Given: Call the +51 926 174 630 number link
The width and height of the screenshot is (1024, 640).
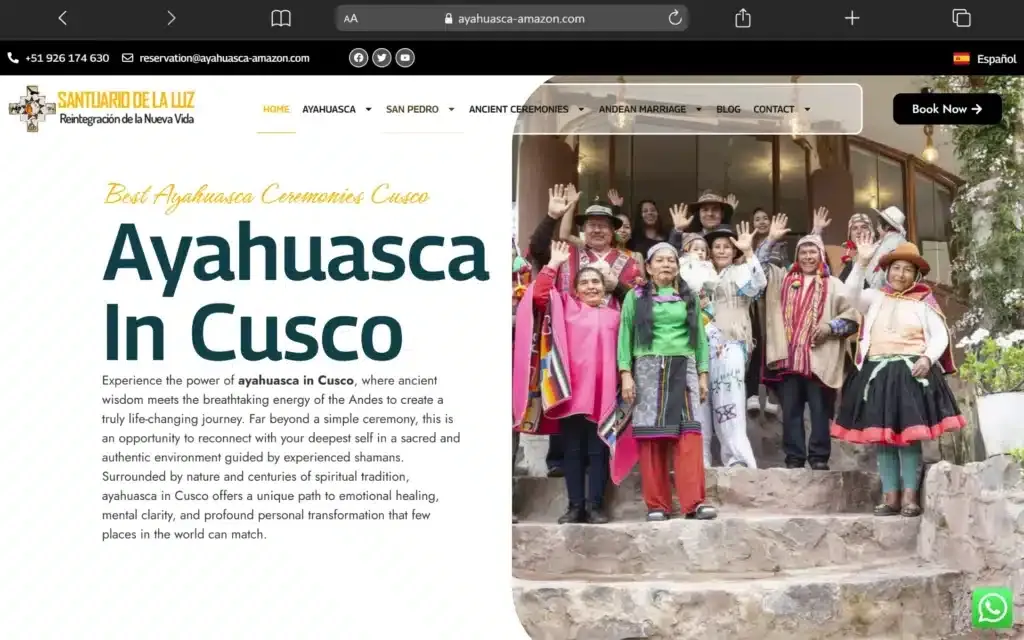Looking at the screenshot, I should (67, 57).
